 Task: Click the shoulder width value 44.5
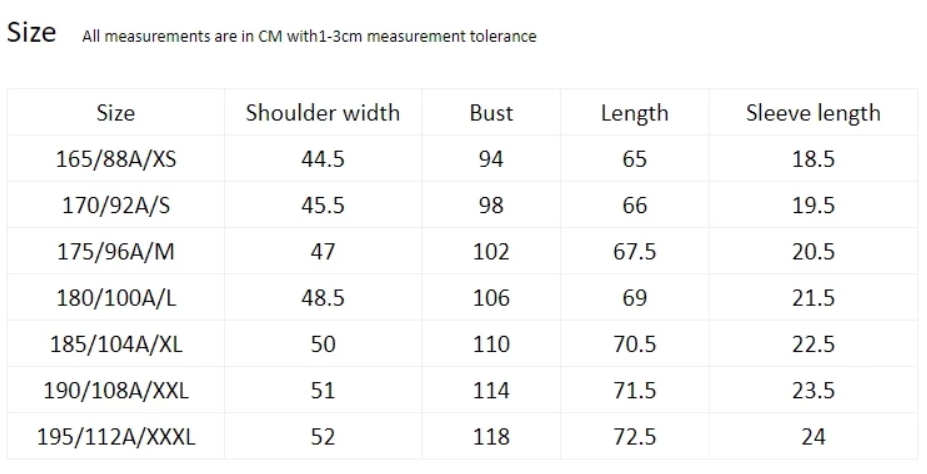[x=323, y=160]
